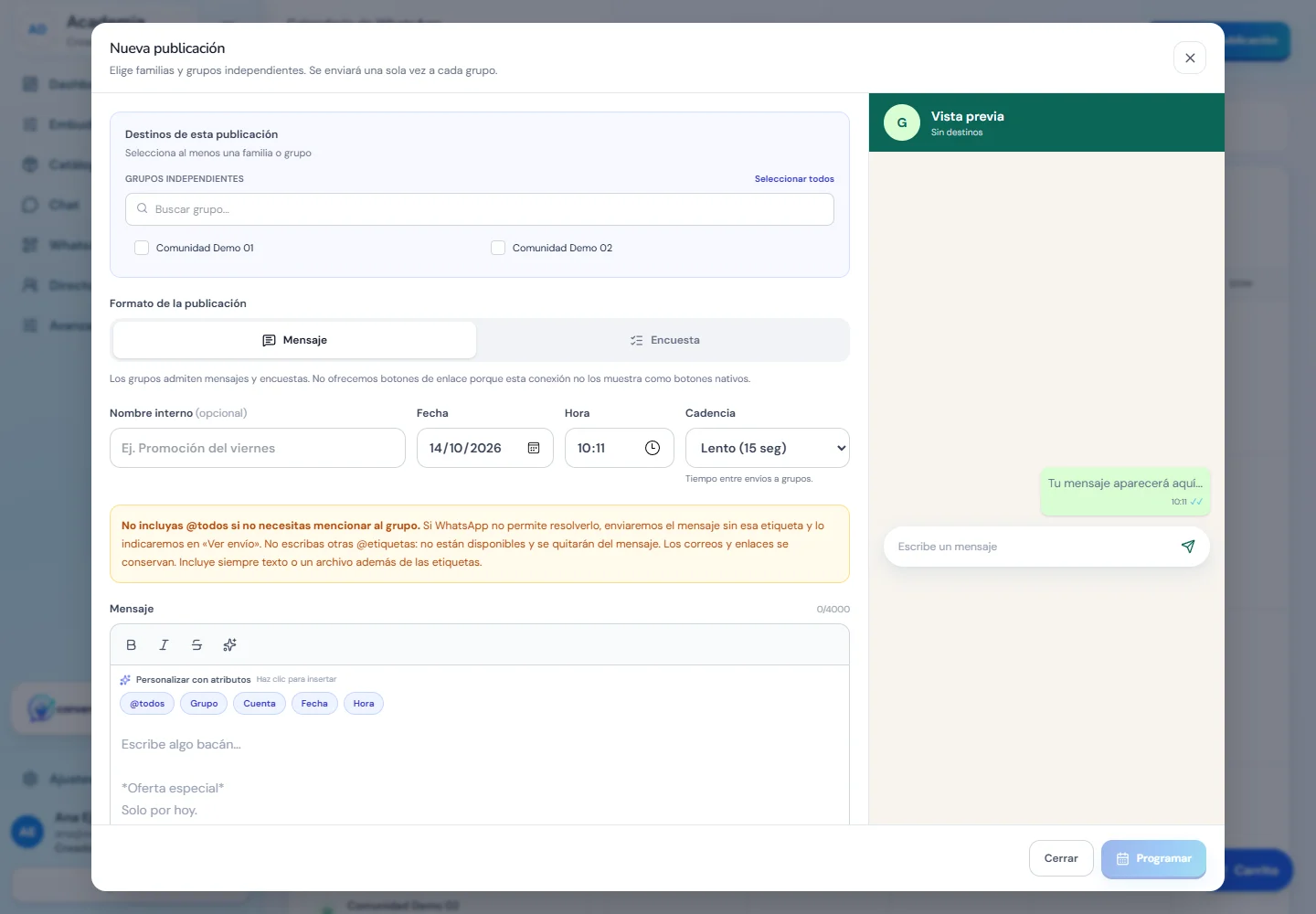Click the search magnifier icon
Screen dimensions: 1316x914
tap(143, 209)
